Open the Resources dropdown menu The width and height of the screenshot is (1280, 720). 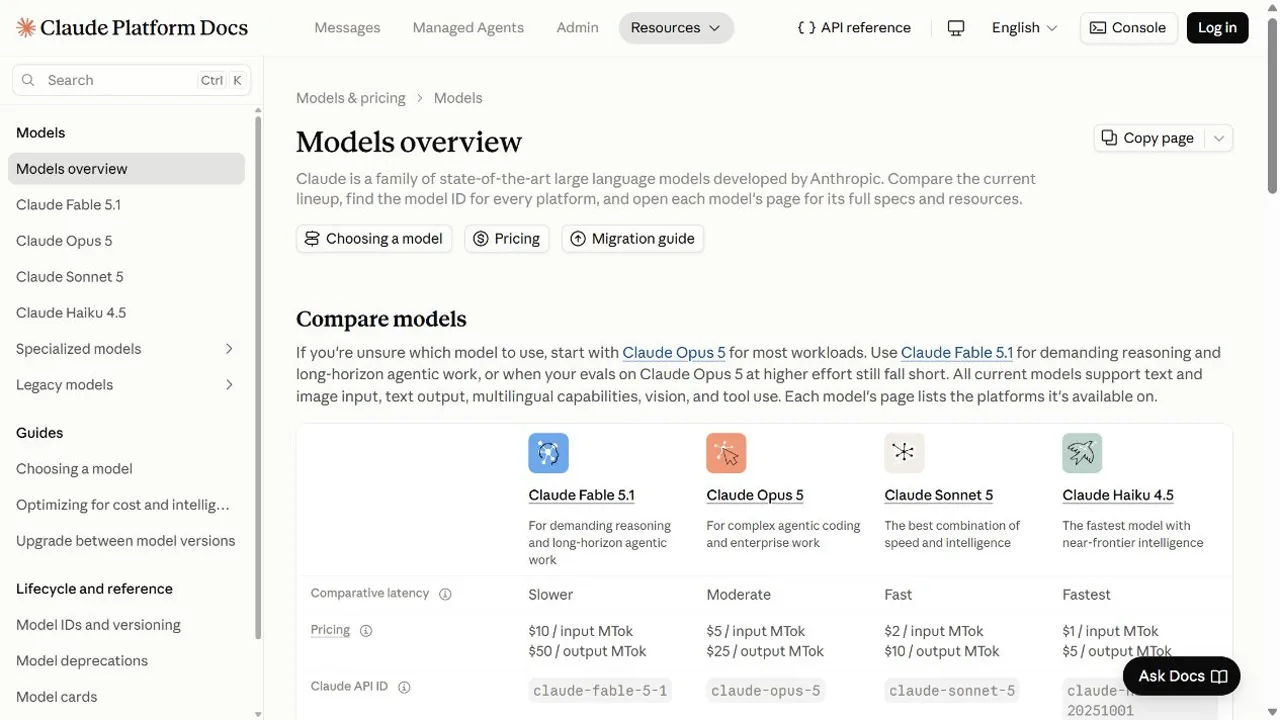click(676, 28)
